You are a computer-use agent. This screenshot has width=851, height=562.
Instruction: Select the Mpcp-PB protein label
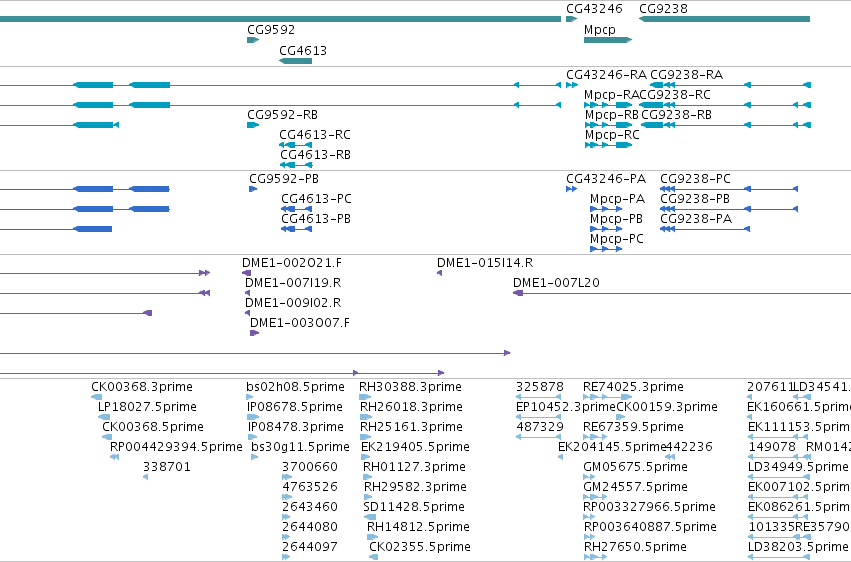click(616, 219)
